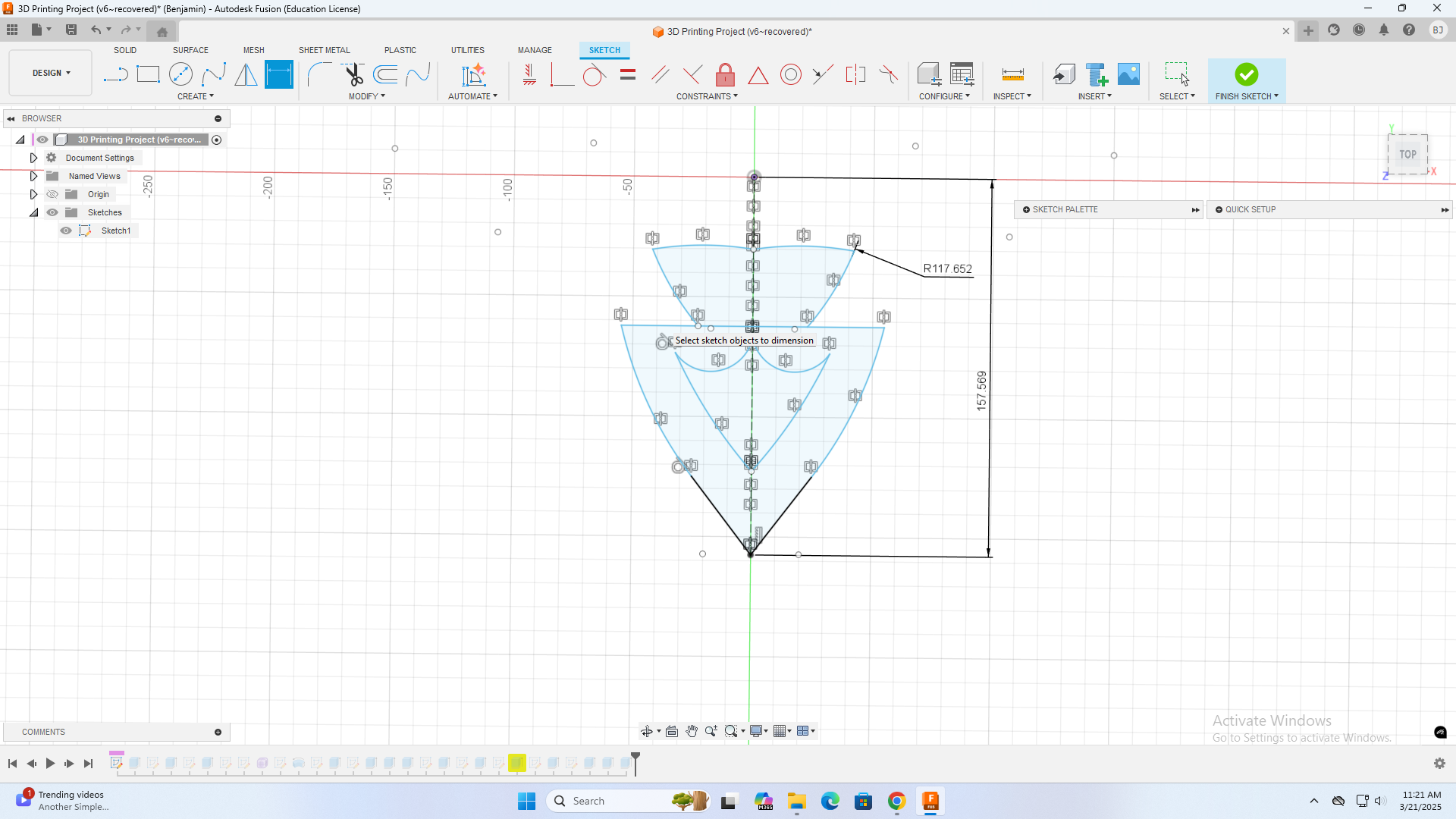
Task: Click the taskbar Search box
Action: pos(628,801)
